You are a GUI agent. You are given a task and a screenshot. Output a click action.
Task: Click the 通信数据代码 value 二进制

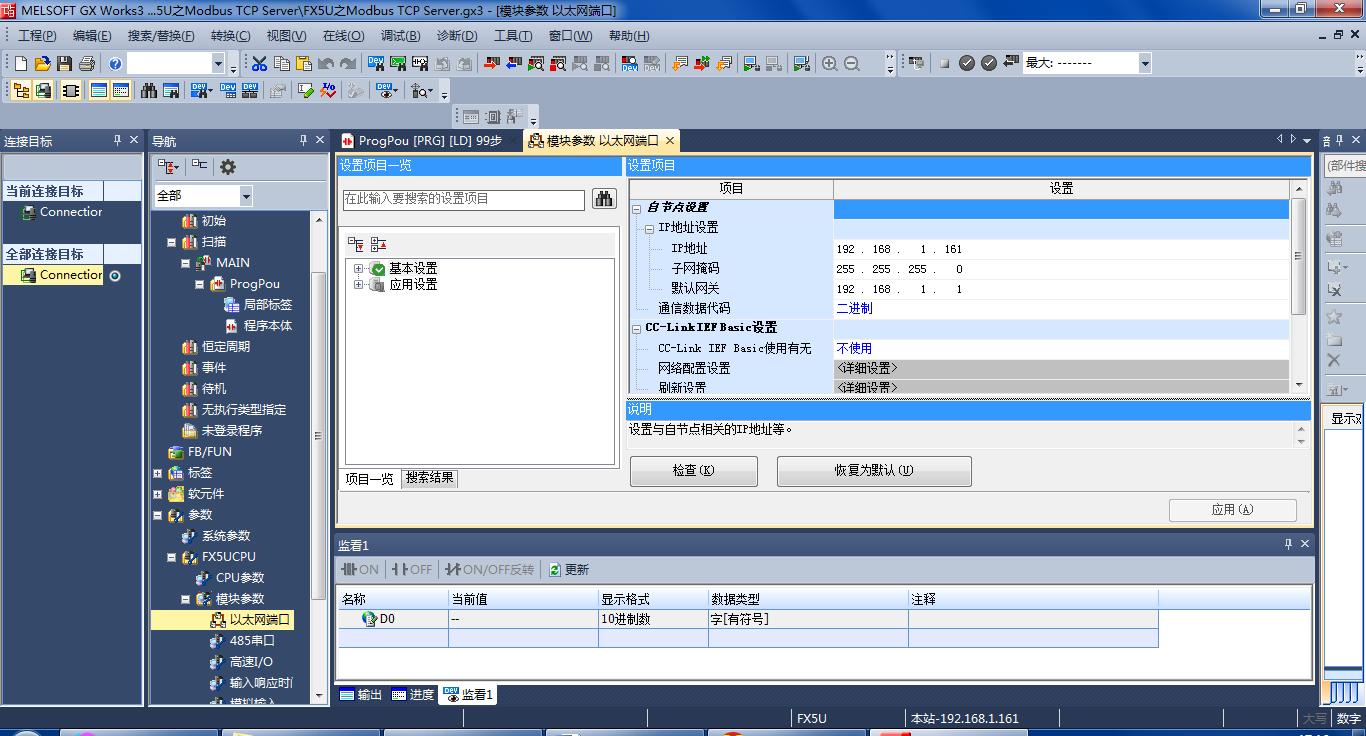coord(1061,308)
